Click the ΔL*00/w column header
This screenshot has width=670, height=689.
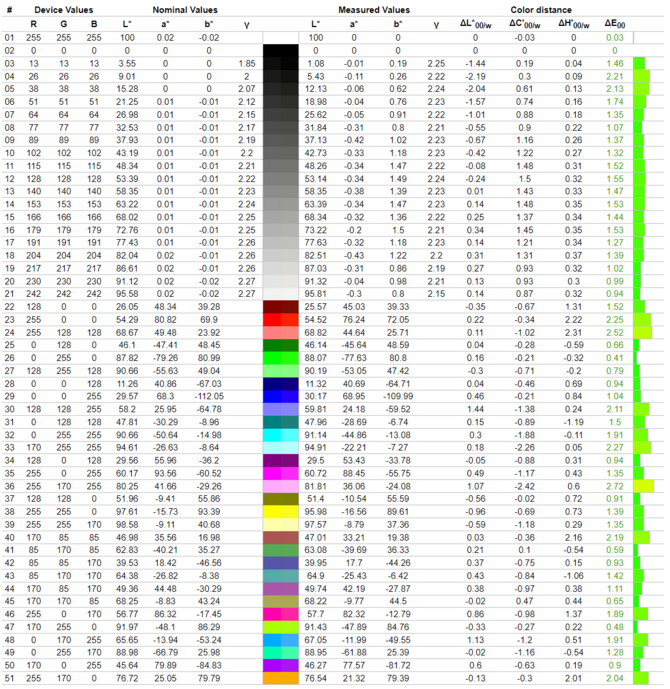(475, 24)
